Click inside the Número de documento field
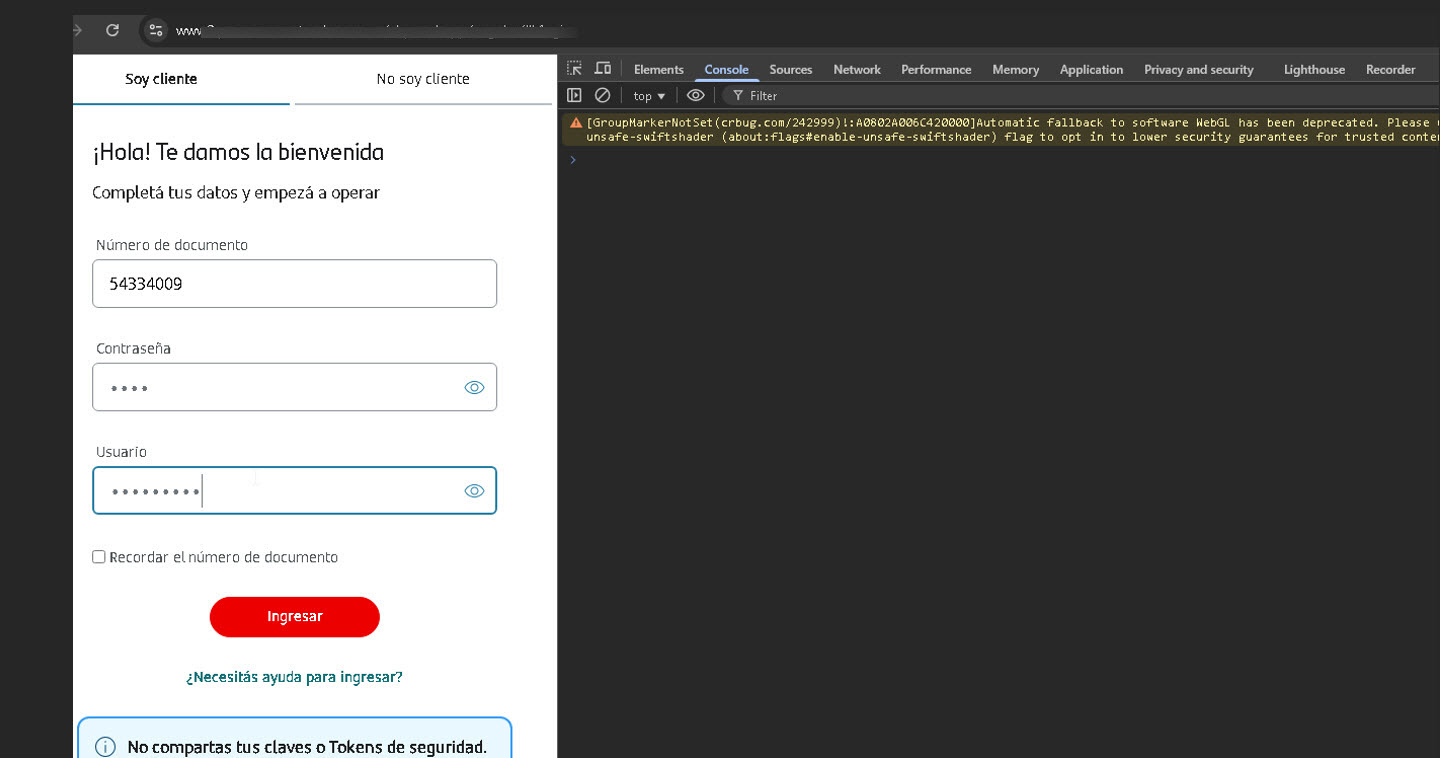The height and width of the screenshot is (758, 1440). 294,283
